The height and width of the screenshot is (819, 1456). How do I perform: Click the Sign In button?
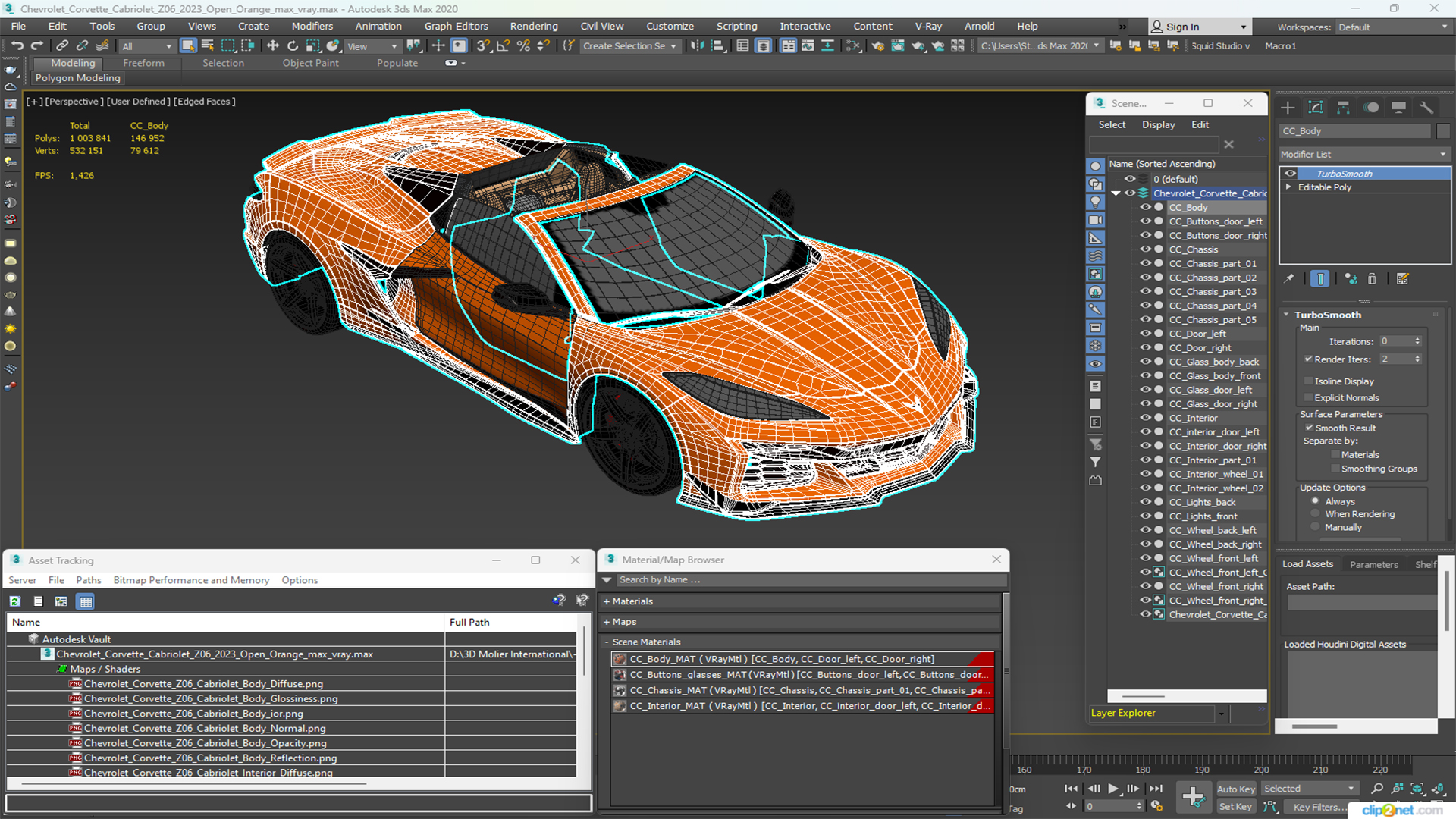pos(1197,27)
